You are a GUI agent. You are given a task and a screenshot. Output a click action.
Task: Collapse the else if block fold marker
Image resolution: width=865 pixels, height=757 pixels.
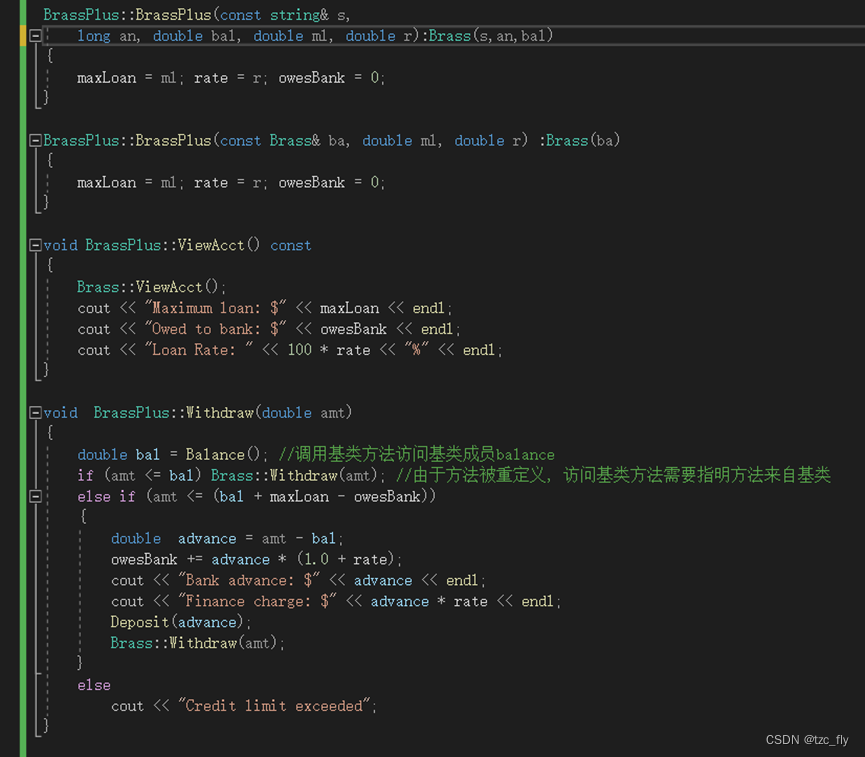[x=35, y=497]
